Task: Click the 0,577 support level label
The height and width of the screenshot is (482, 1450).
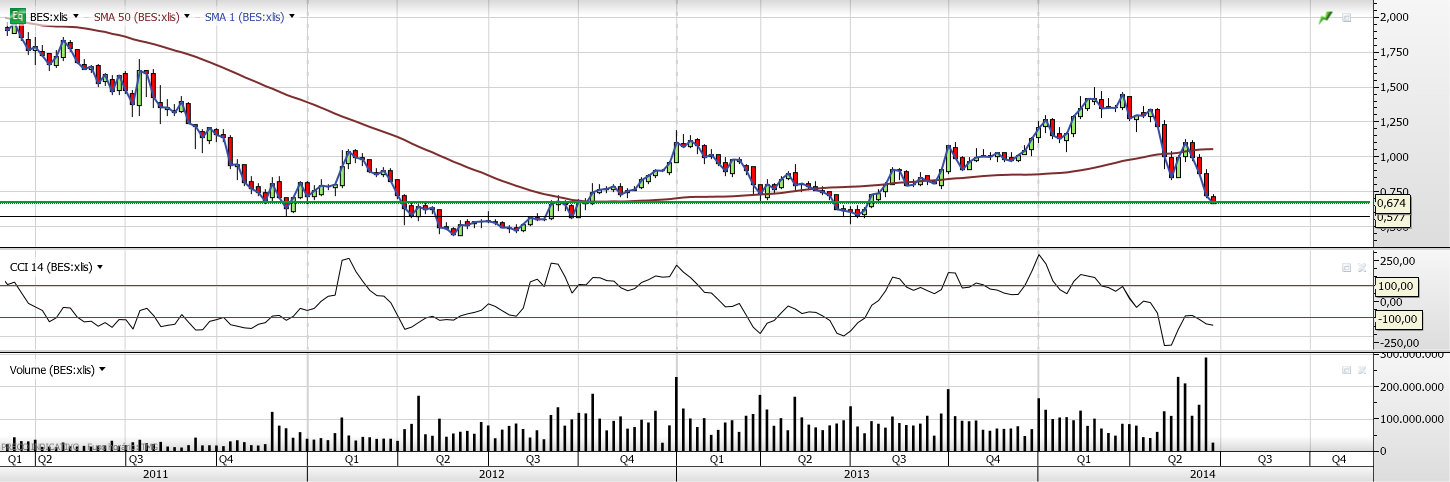Action: (x=1392, y=217)
